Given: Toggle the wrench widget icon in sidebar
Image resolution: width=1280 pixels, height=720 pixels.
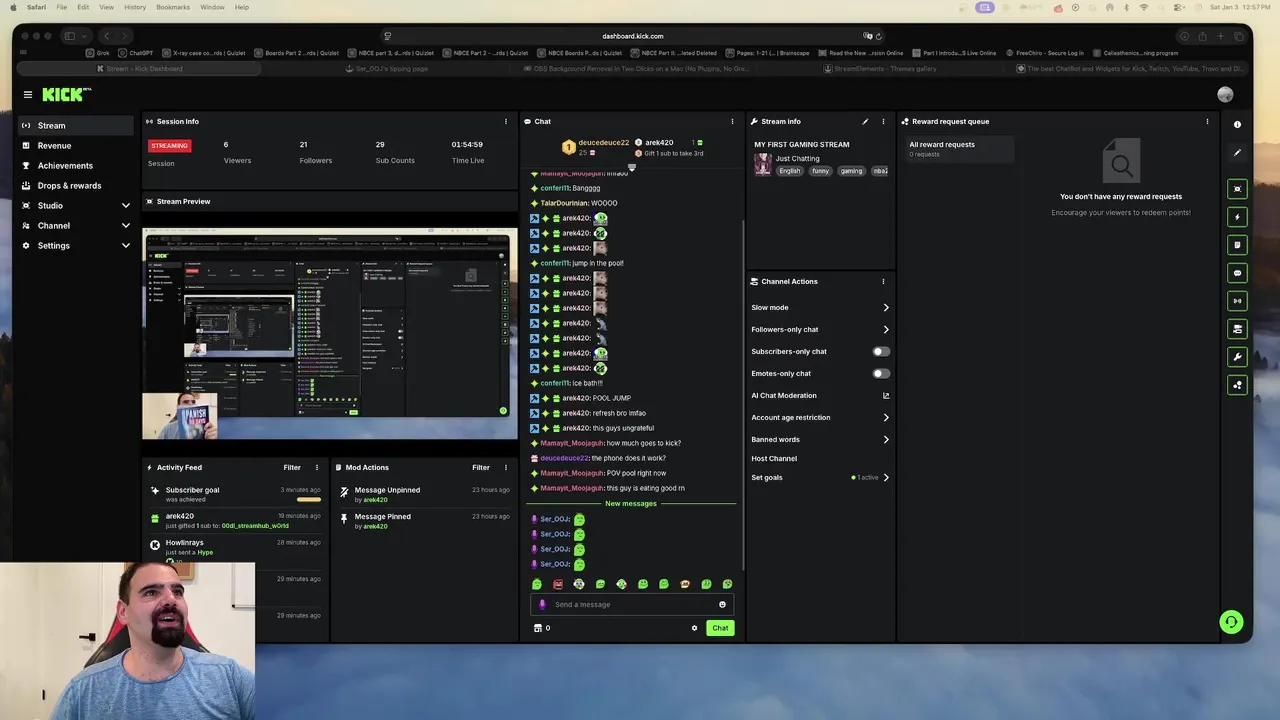Looking at the screenshot, I should (x=1237, y=357).
